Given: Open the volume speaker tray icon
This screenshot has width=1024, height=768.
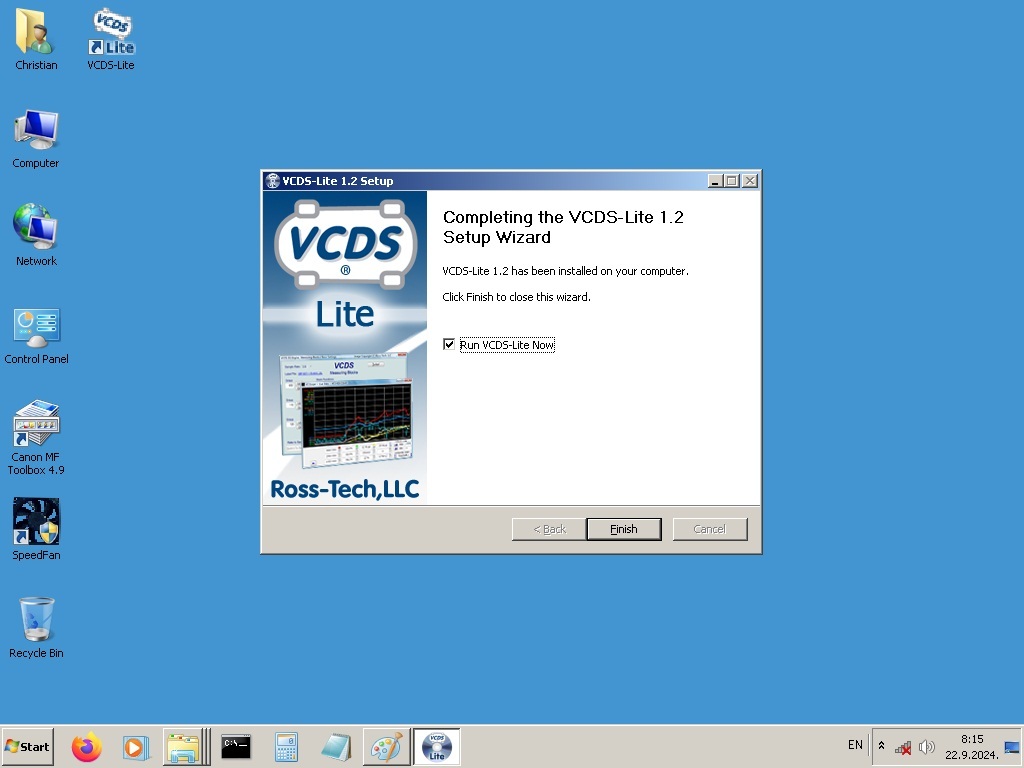Looking at the screenshot, I should [x=926, y=746].
